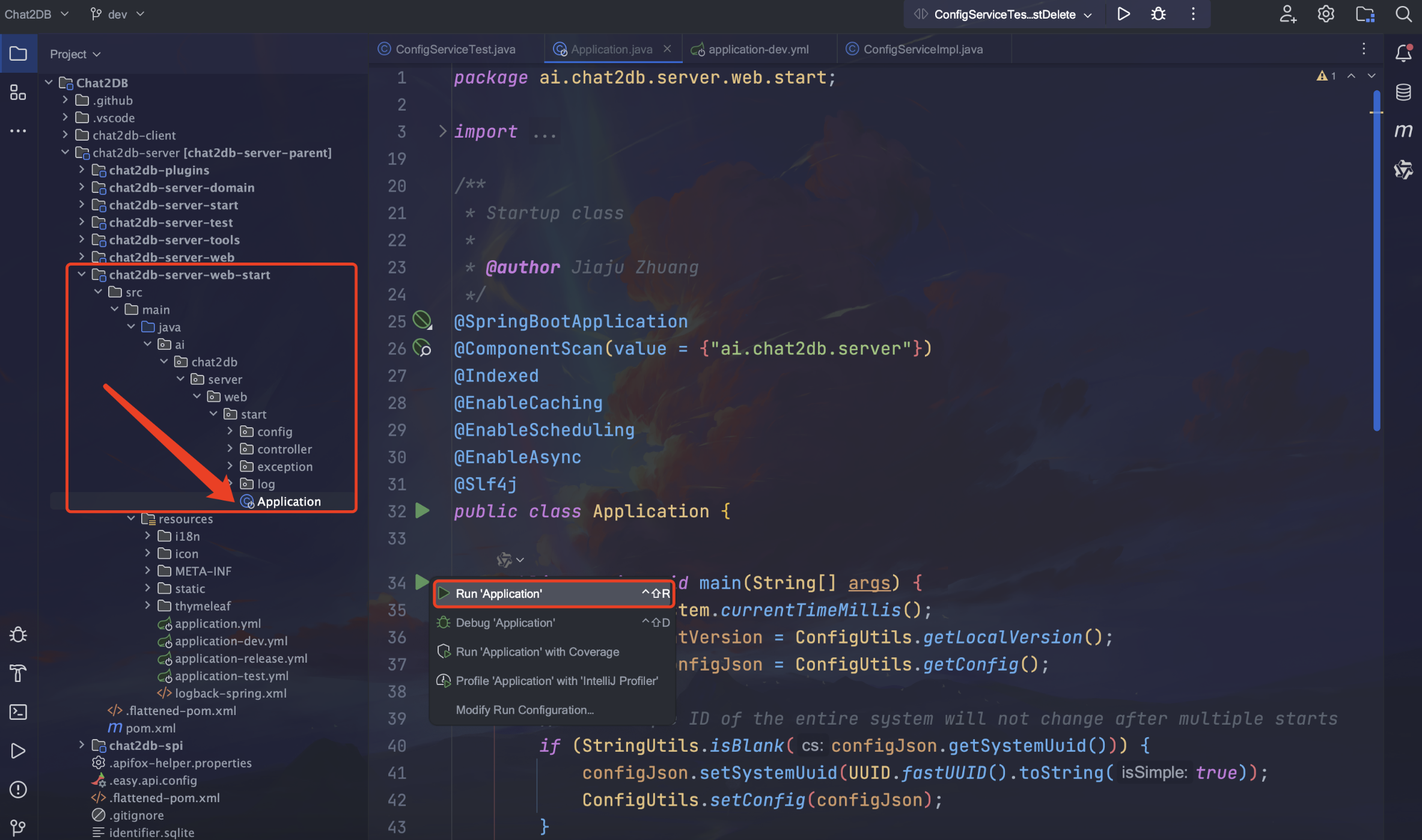Open editor tabs options menu
Viewport: 1422px width, 840px height.
coord(1364,49)
